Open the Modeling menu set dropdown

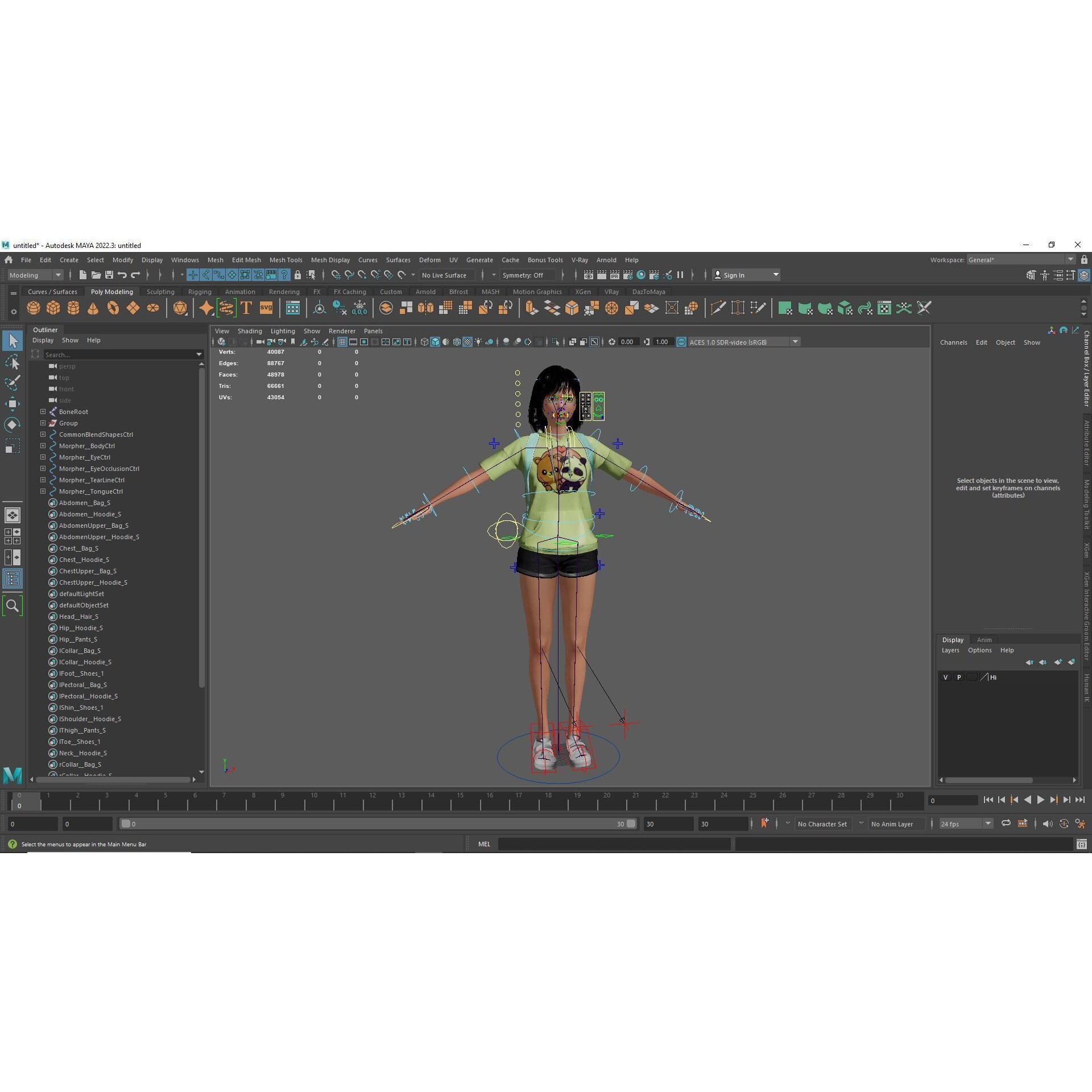click(x=35, y=275)
